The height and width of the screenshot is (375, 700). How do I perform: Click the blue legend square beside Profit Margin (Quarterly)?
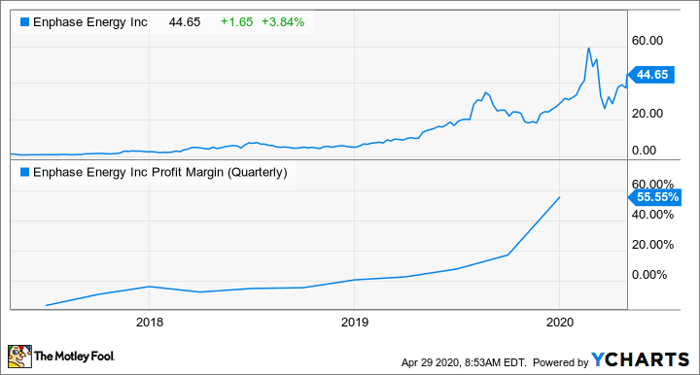(x=24, y=172)
